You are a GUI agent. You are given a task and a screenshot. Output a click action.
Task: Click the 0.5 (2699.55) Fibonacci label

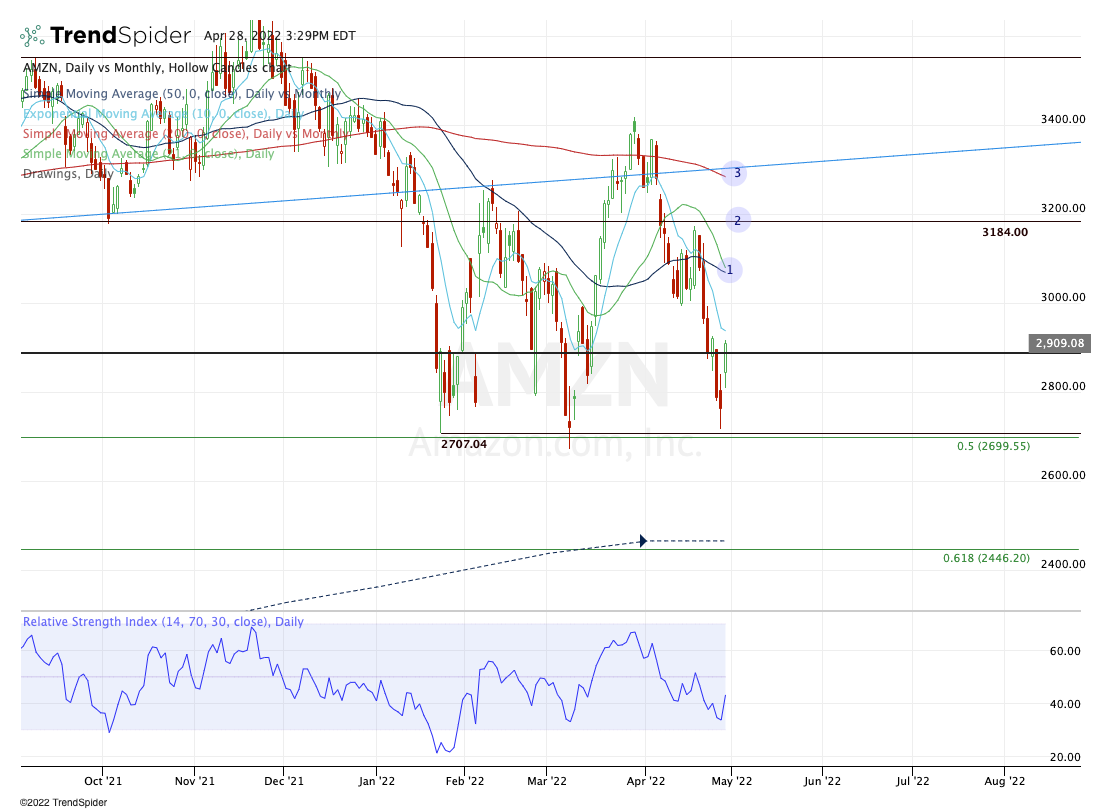pos(993,446)
